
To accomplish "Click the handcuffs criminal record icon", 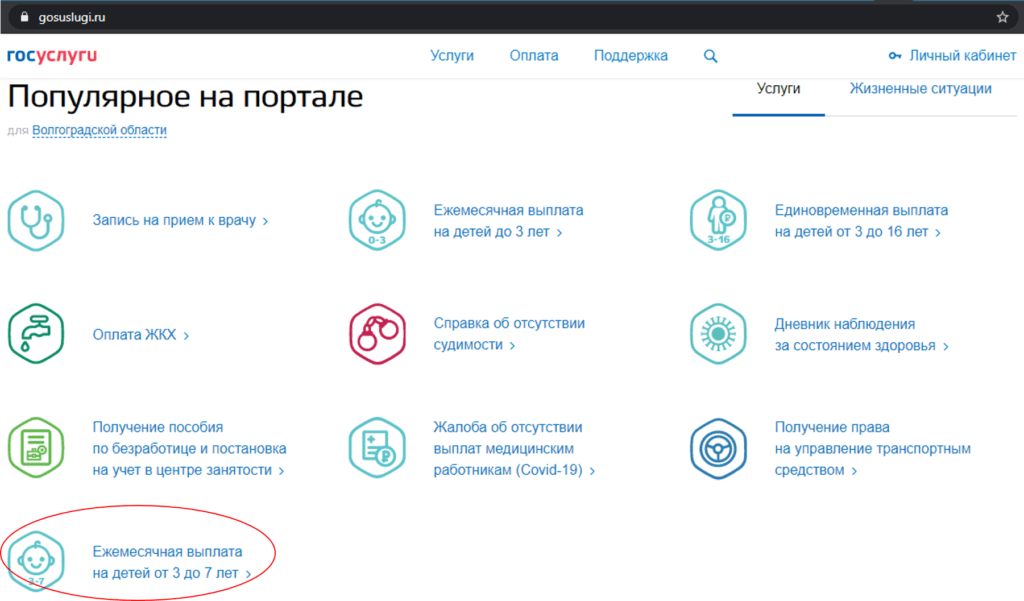I will (377, 334).
